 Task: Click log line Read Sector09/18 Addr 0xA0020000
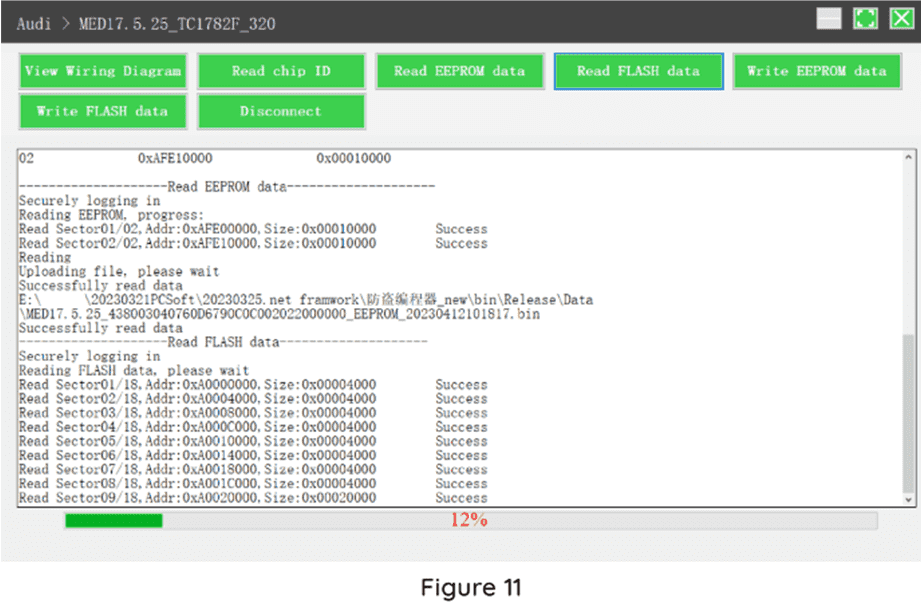253,498
